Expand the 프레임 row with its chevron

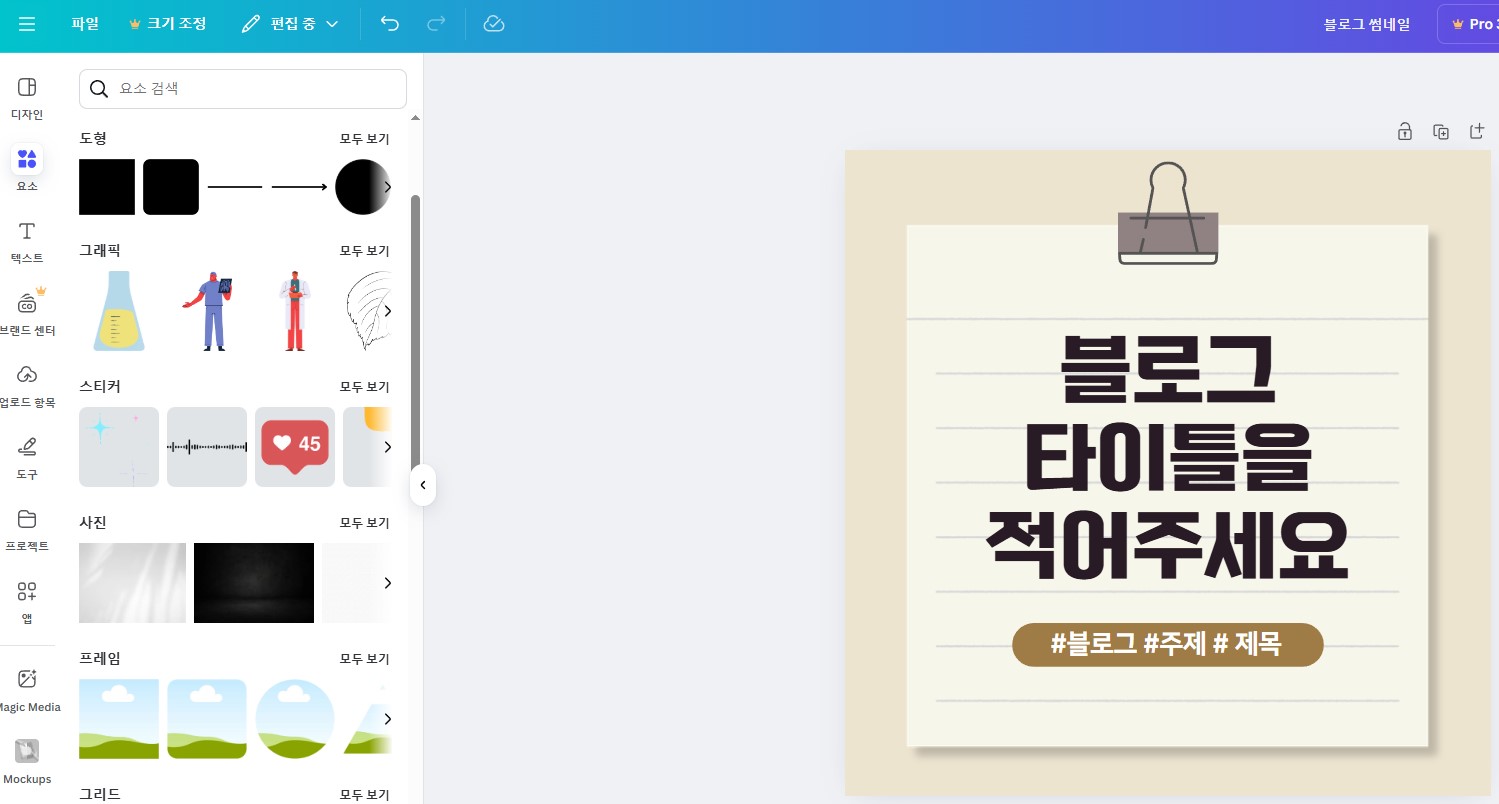[x=388, y=719]
